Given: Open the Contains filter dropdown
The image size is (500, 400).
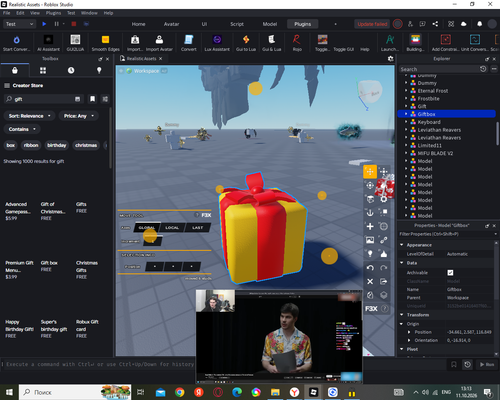Looking at the screenshot, I should (x=22, y=129).
